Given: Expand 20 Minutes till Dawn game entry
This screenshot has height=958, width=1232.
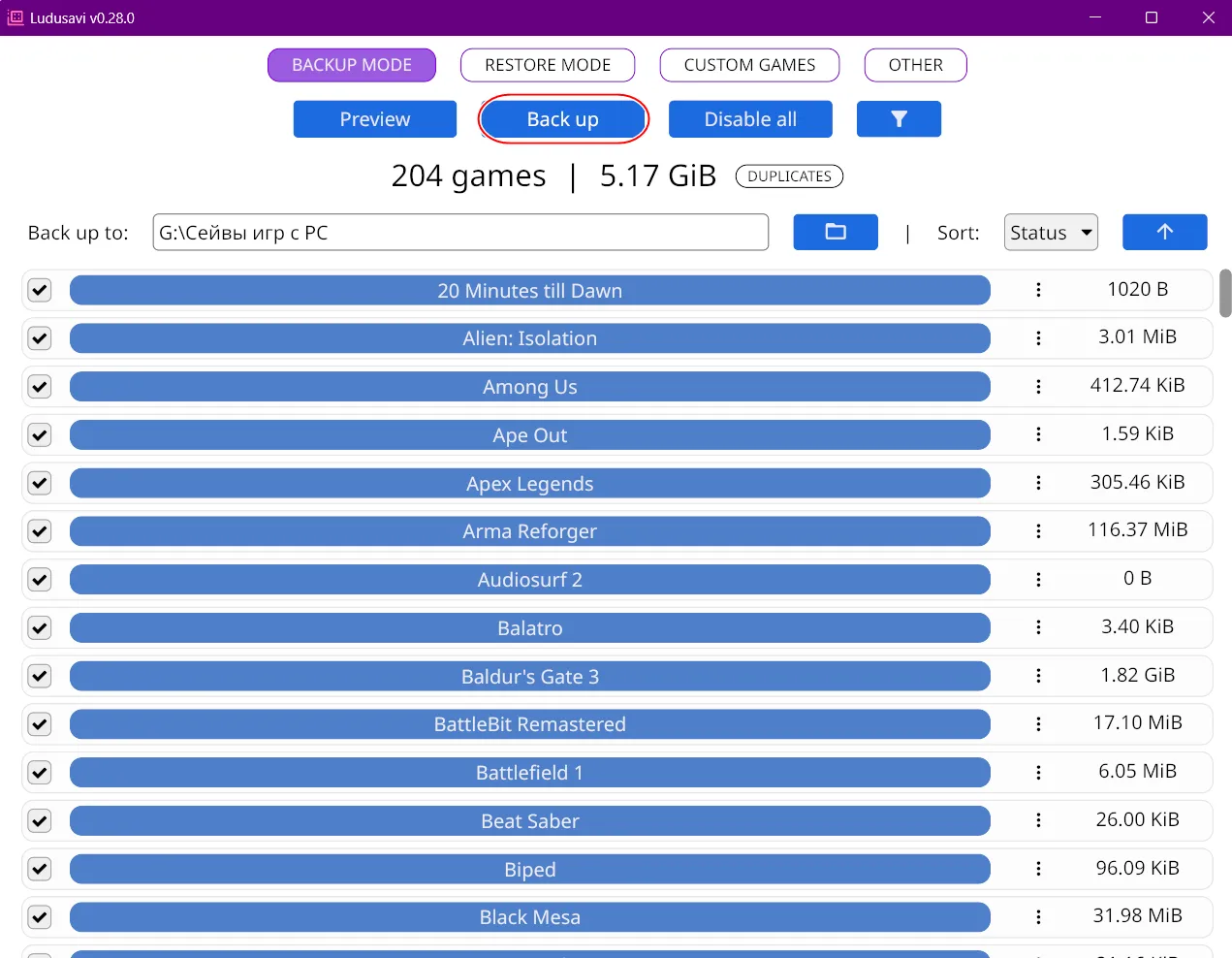Looking at the screenshot, I should [x=530, y=290].
